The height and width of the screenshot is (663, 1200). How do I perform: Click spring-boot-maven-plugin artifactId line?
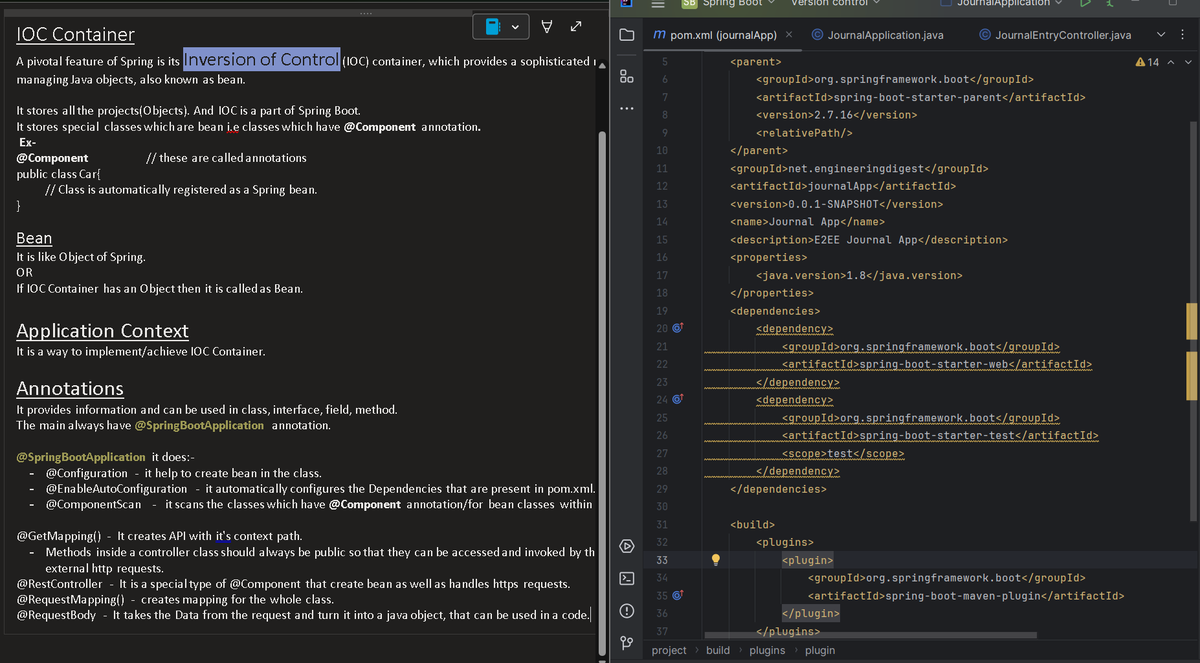pos(965,596)
